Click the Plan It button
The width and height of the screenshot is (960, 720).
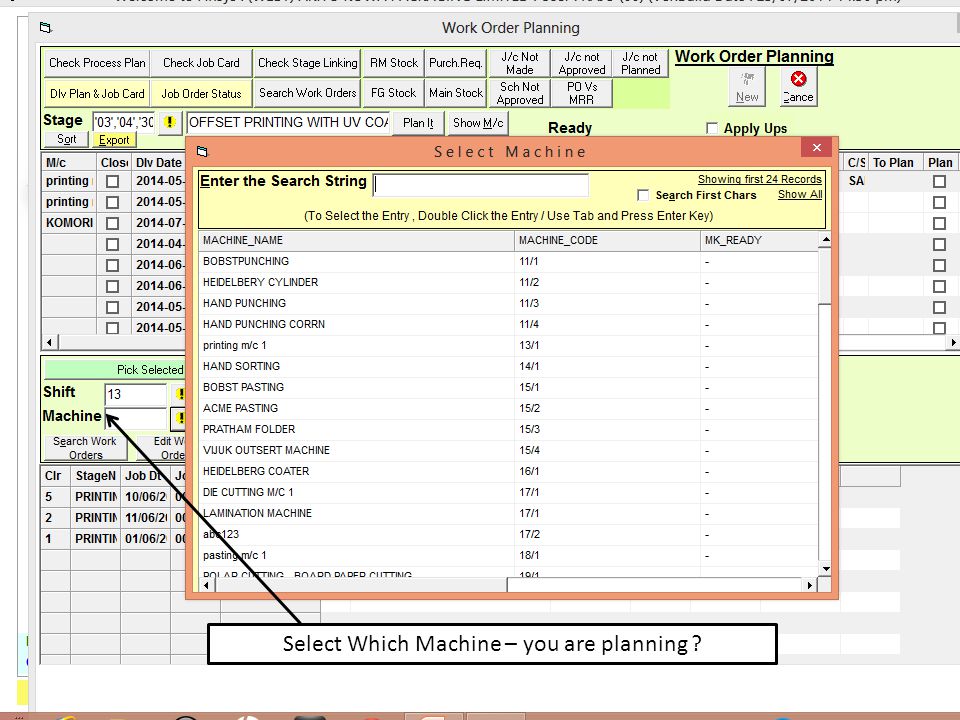point(418,123)
